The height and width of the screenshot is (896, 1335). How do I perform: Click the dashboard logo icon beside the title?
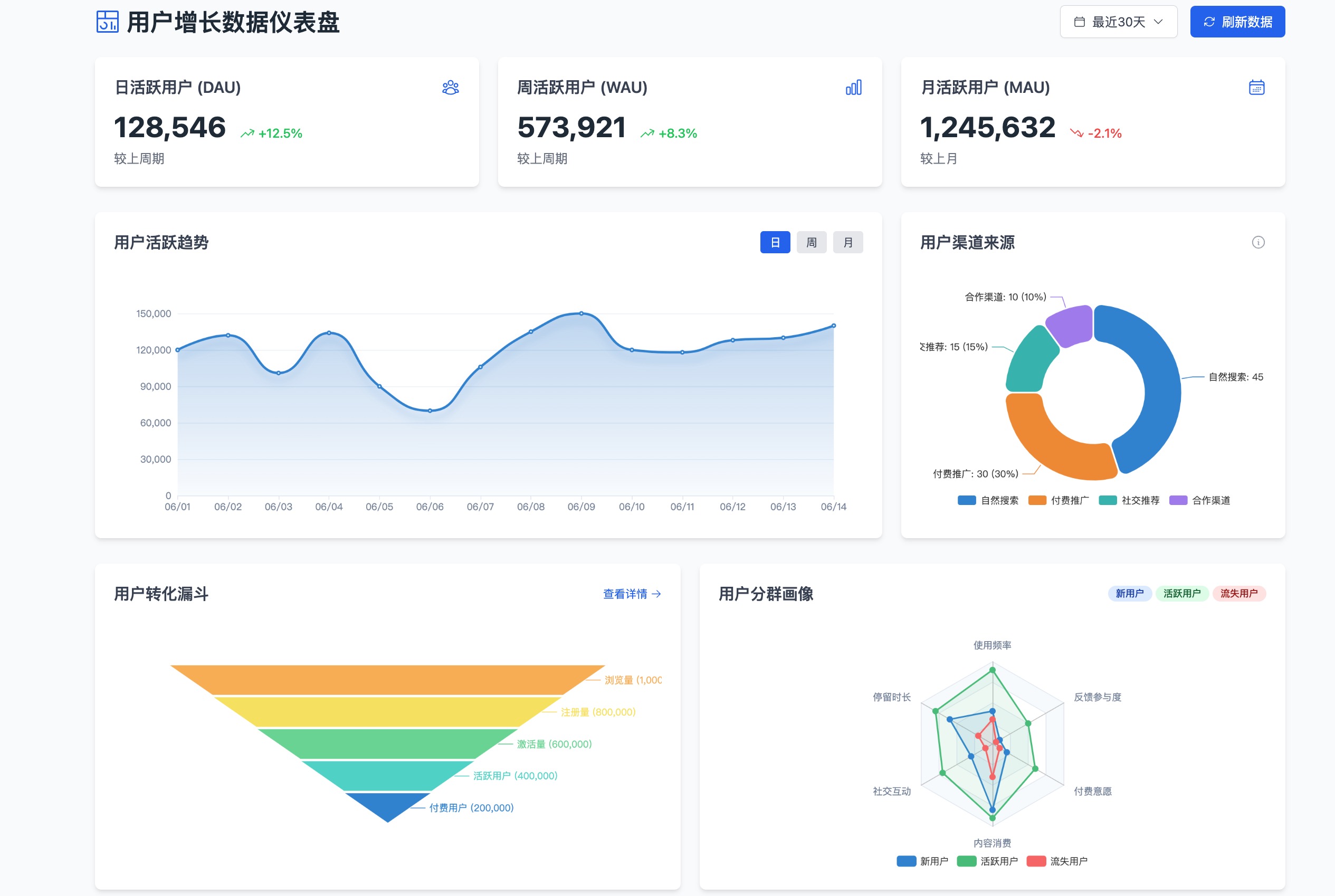point(108,22)
